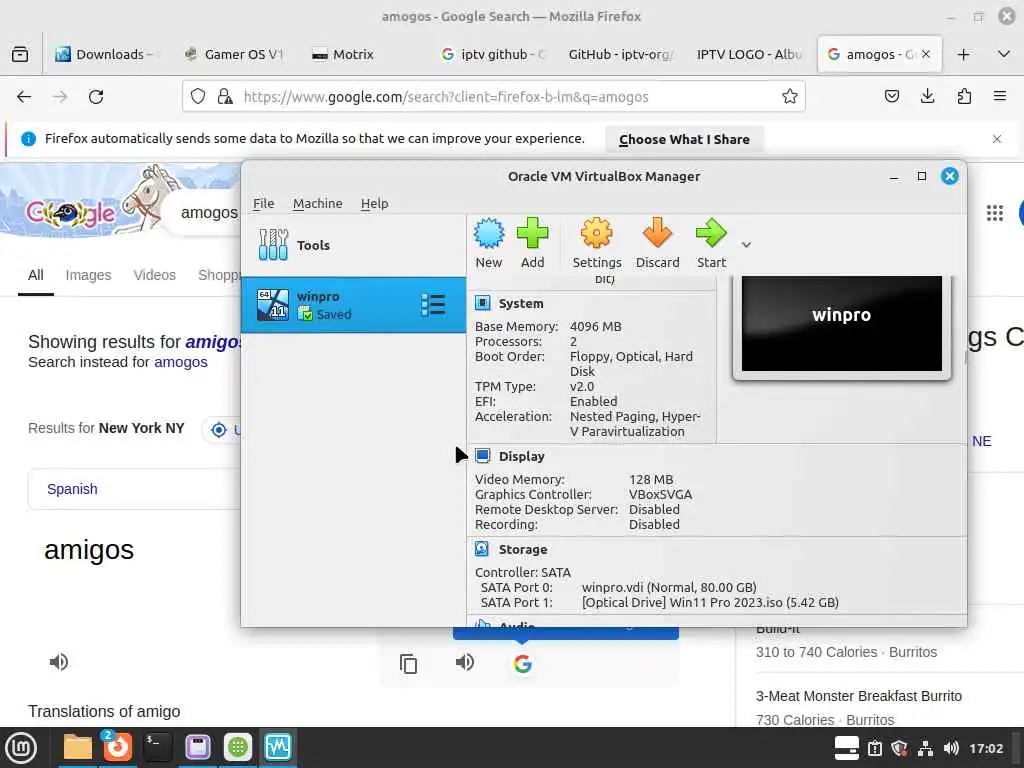Open the new tab plus button
The height and width of the screenshot is (768, 1024).
963,54
